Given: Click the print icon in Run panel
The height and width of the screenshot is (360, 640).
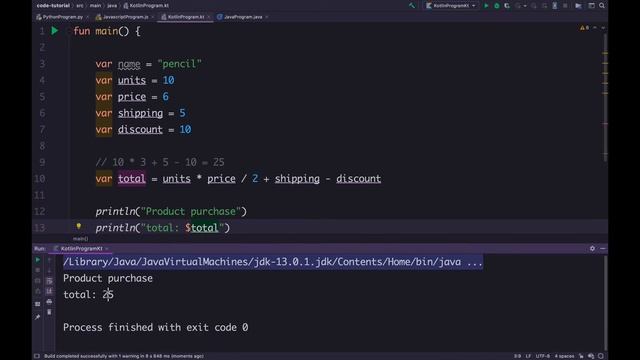Looking at the screenshot, I should point(49,302).
